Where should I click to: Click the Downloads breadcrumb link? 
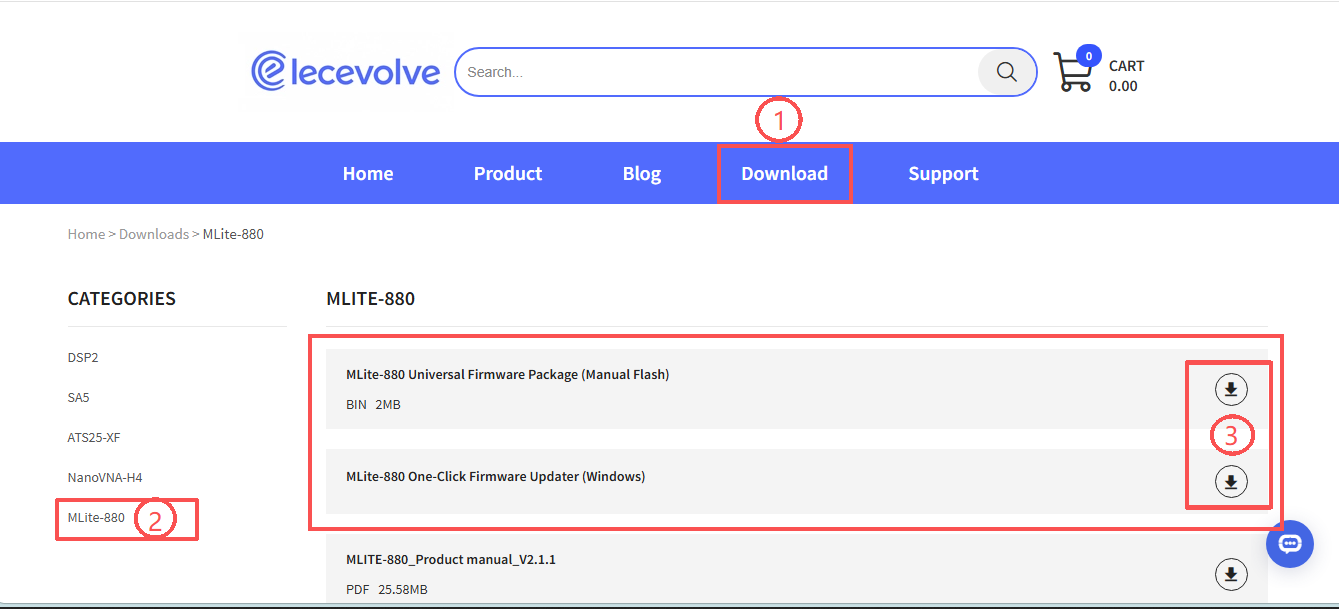click(154, 234)
